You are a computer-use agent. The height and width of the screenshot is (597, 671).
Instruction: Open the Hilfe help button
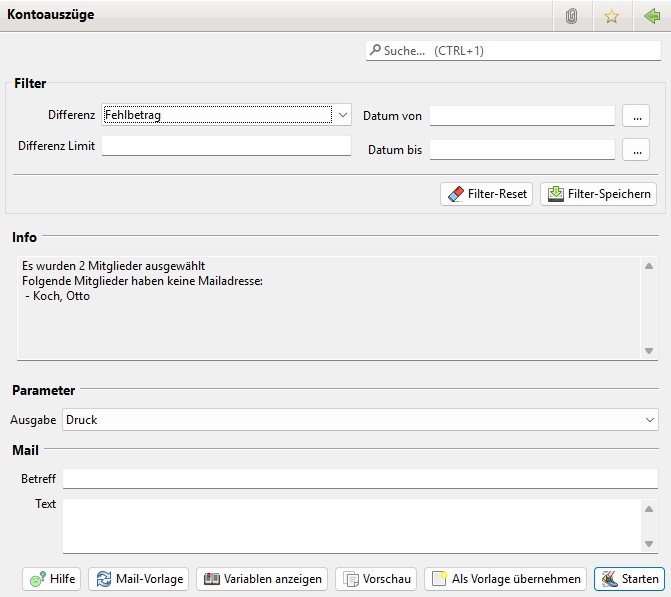(x=51, y=579)
